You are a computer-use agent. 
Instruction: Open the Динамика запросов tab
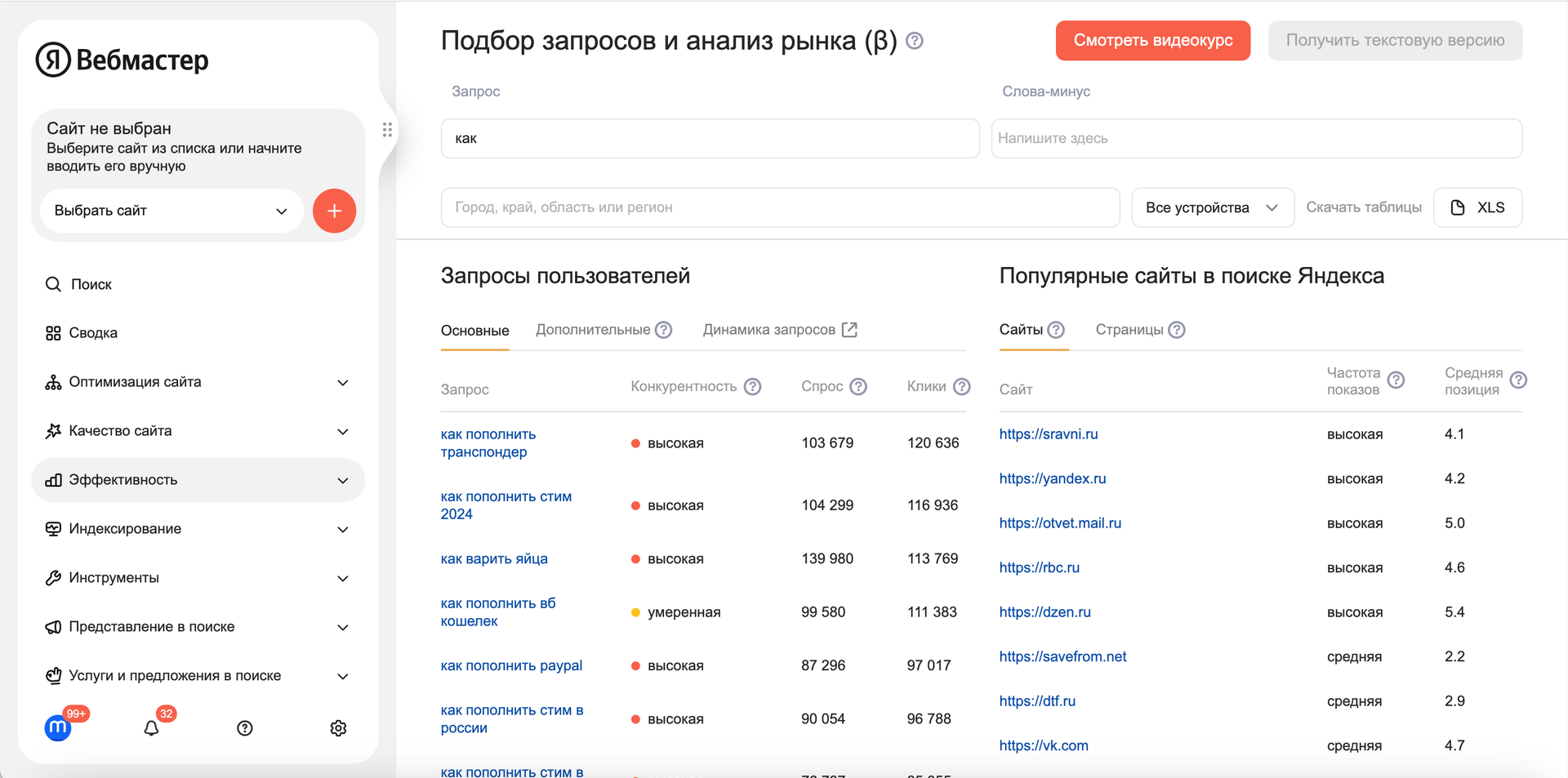[769, 330]
